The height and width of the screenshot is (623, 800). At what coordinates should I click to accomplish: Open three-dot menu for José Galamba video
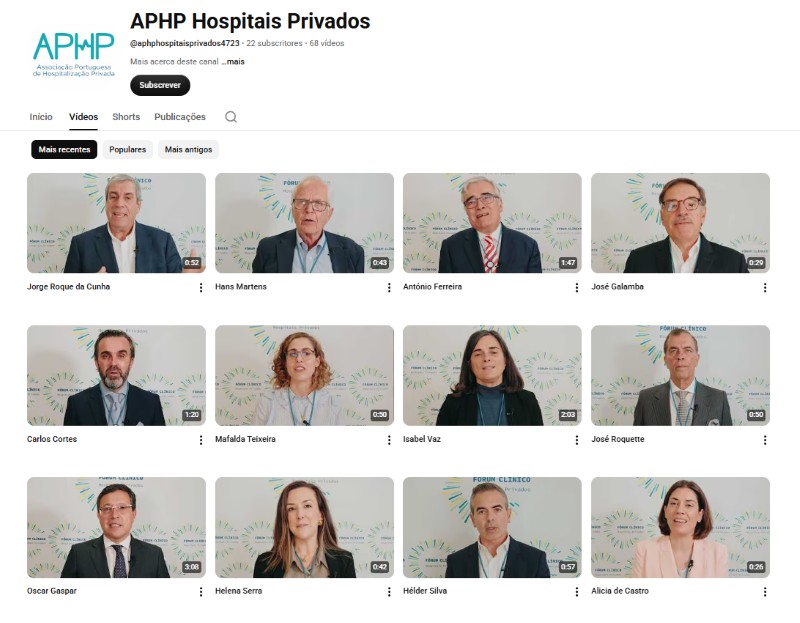tap(765, 288)
